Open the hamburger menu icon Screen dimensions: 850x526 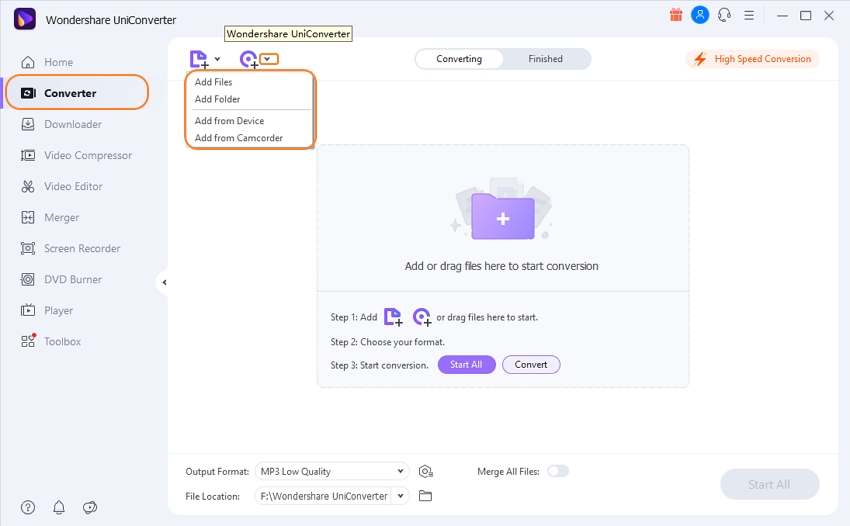[x=749, y=15]
